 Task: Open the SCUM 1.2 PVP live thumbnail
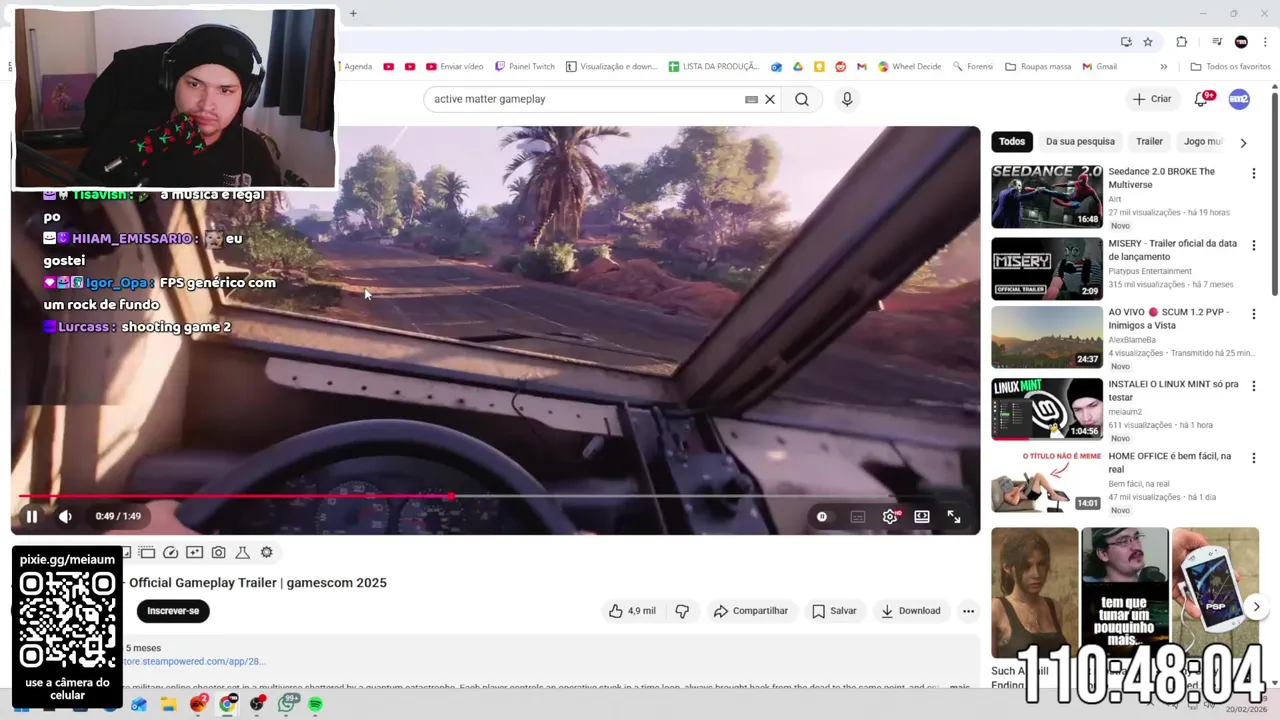coord(1047,337)
